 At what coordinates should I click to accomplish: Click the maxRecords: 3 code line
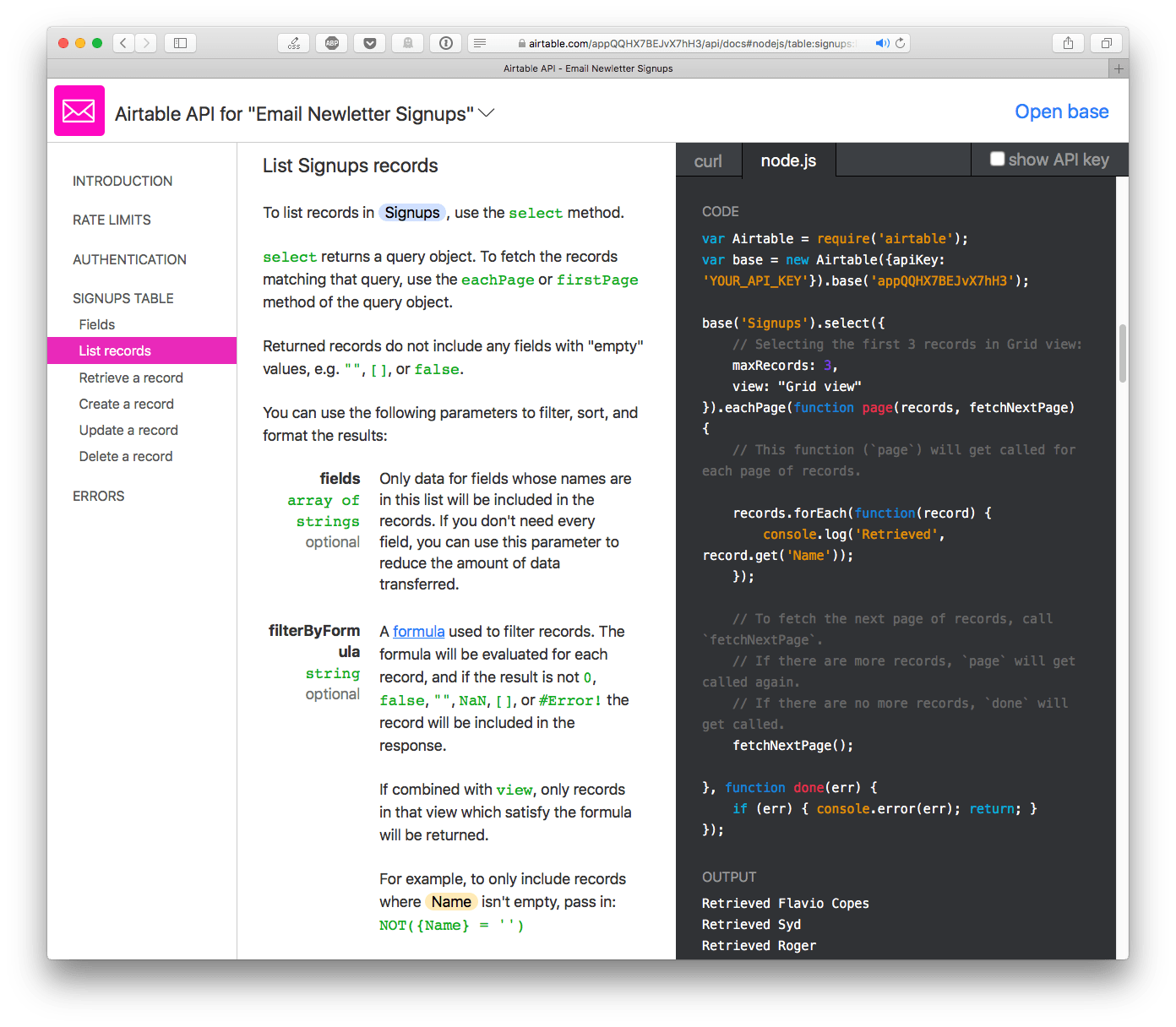click(784, 366)
